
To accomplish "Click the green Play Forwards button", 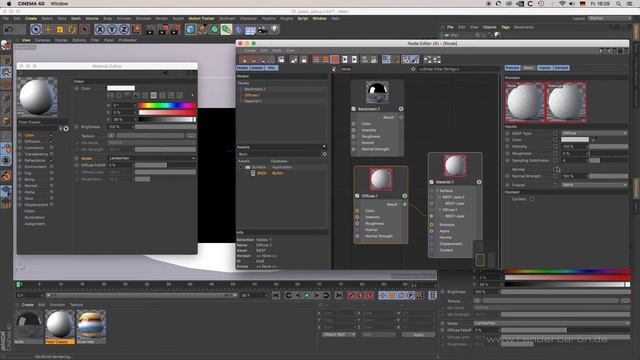I will 307,295.
